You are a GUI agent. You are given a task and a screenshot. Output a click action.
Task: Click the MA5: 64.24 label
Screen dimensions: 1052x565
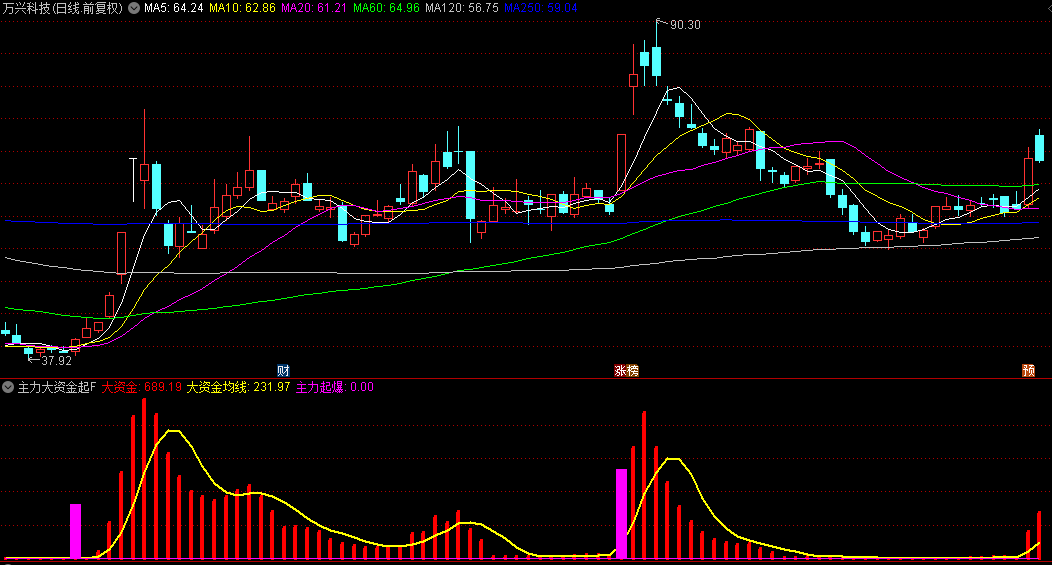click(x=174, y=8)
